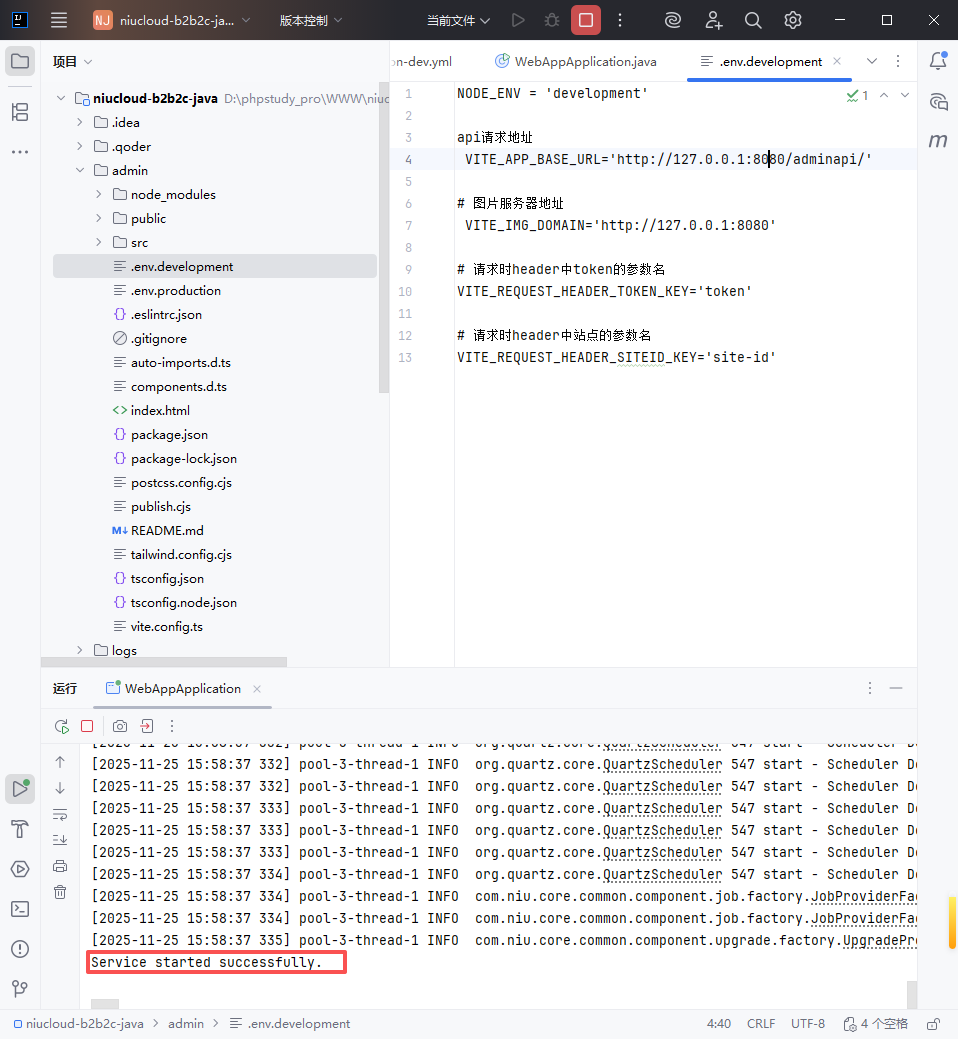This screenshot has height=1039, width=958.
Task: Open the Structure tool window
Action: [x=19, y=112]
